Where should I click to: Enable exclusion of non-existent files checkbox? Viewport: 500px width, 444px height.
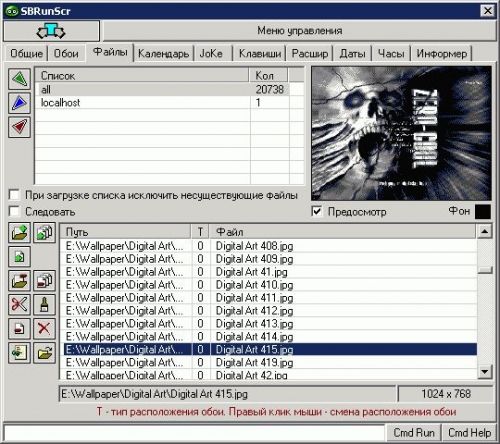[x=14, y=195]
